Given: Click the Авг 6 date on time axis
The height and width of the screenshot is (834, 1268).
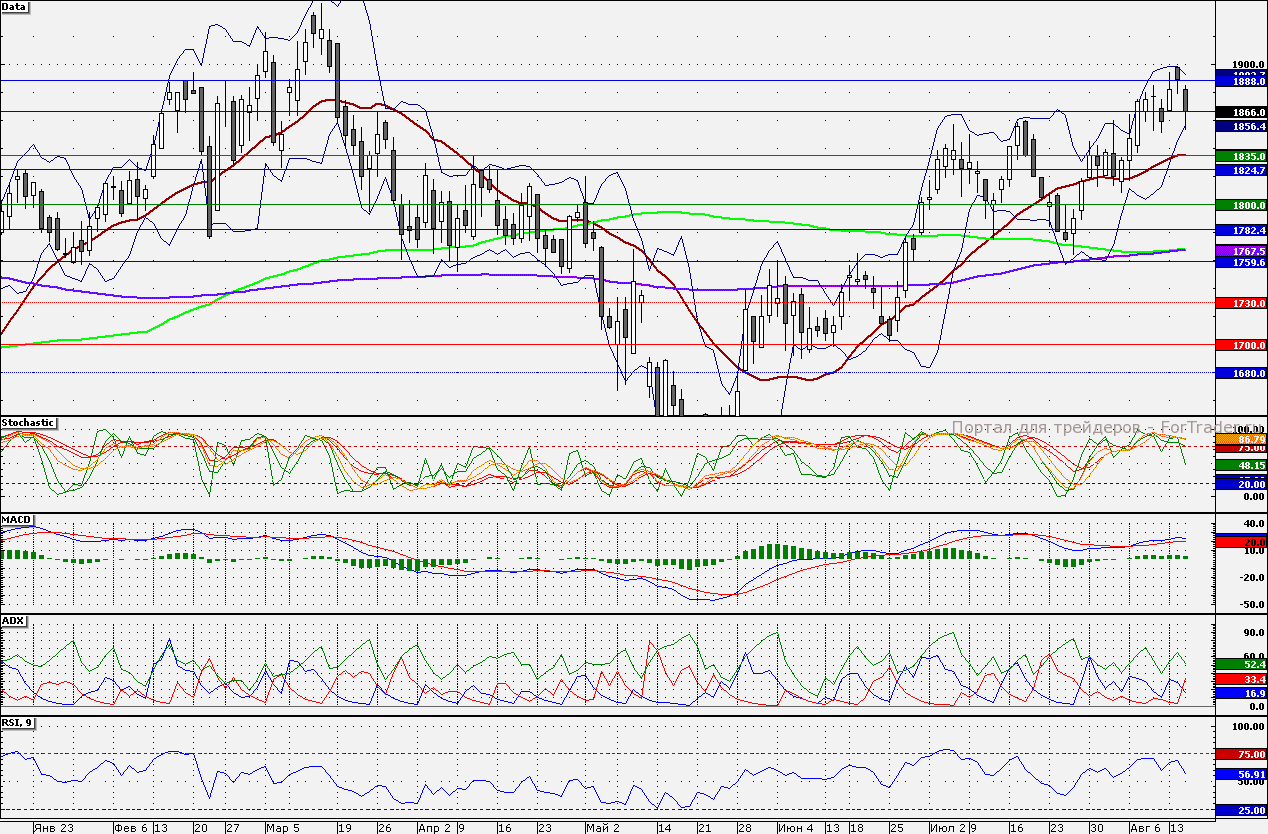Looking at the screenshot, I should coord(1145,828).
